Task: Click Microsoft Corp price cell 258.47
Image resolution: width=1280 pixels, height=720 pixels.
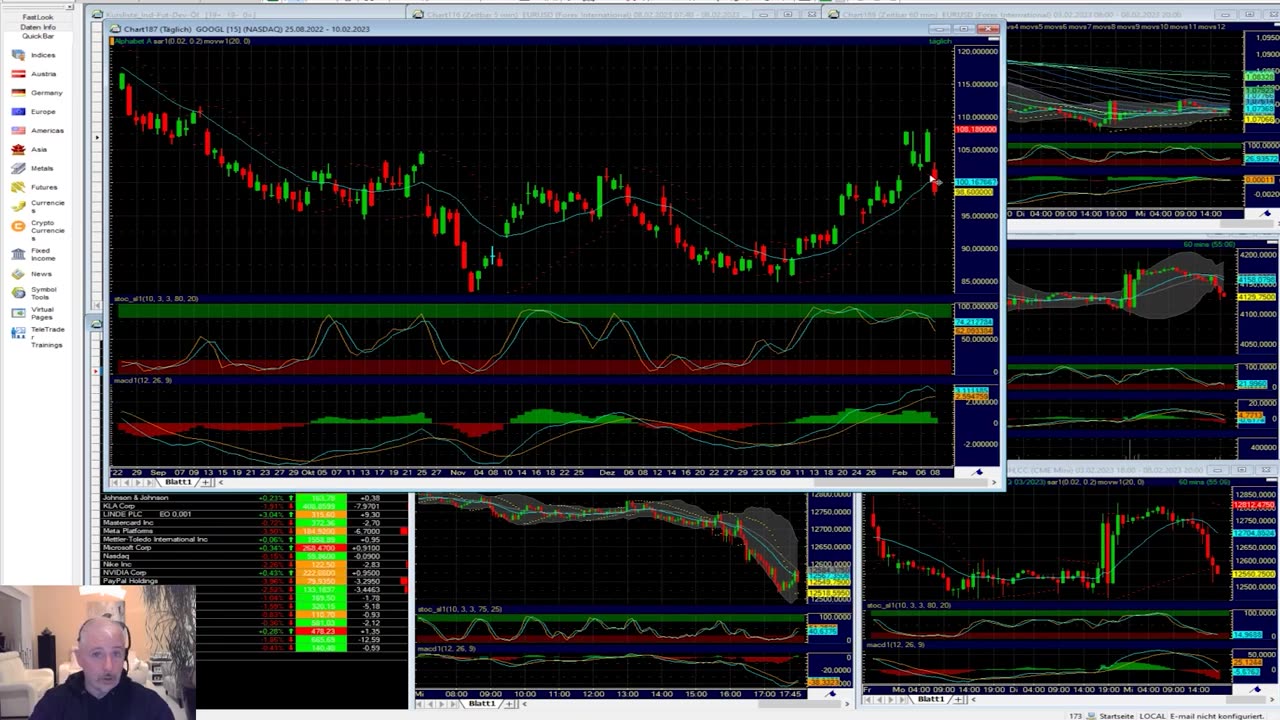Action: point(321,548)
